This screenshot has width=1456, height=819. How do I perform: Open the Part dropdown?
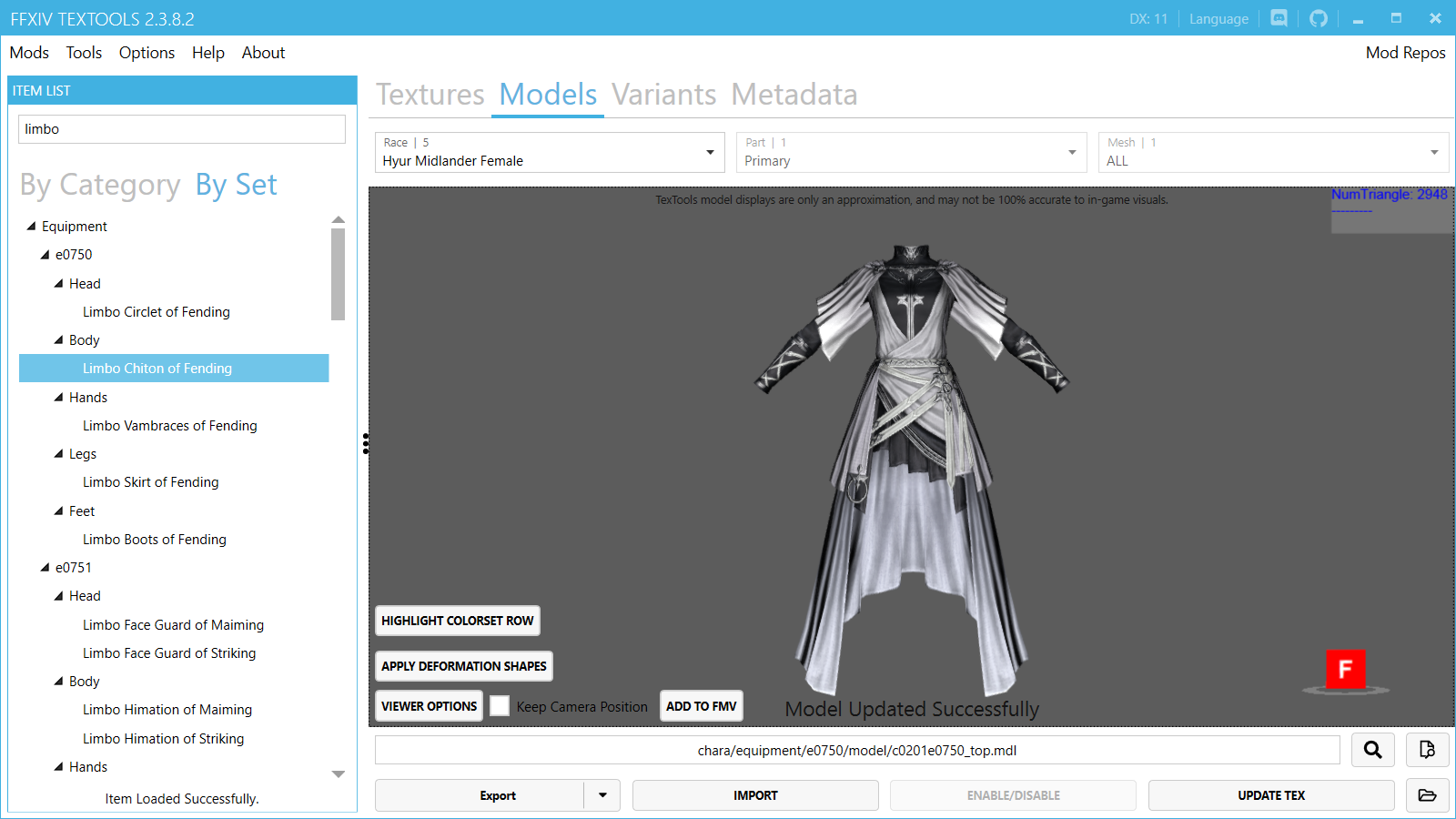912,152
